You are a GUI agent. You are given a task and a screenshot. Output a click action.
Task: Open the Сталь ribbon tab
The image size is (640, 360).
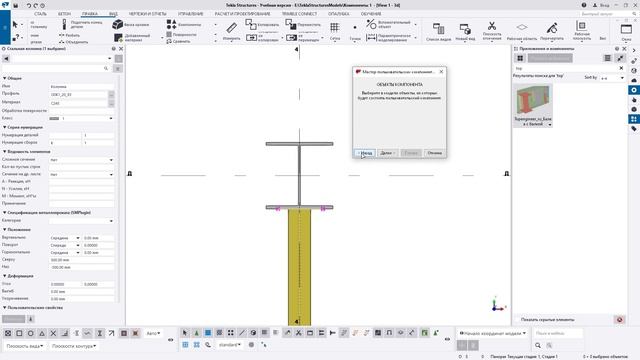(x=40, y=14)
